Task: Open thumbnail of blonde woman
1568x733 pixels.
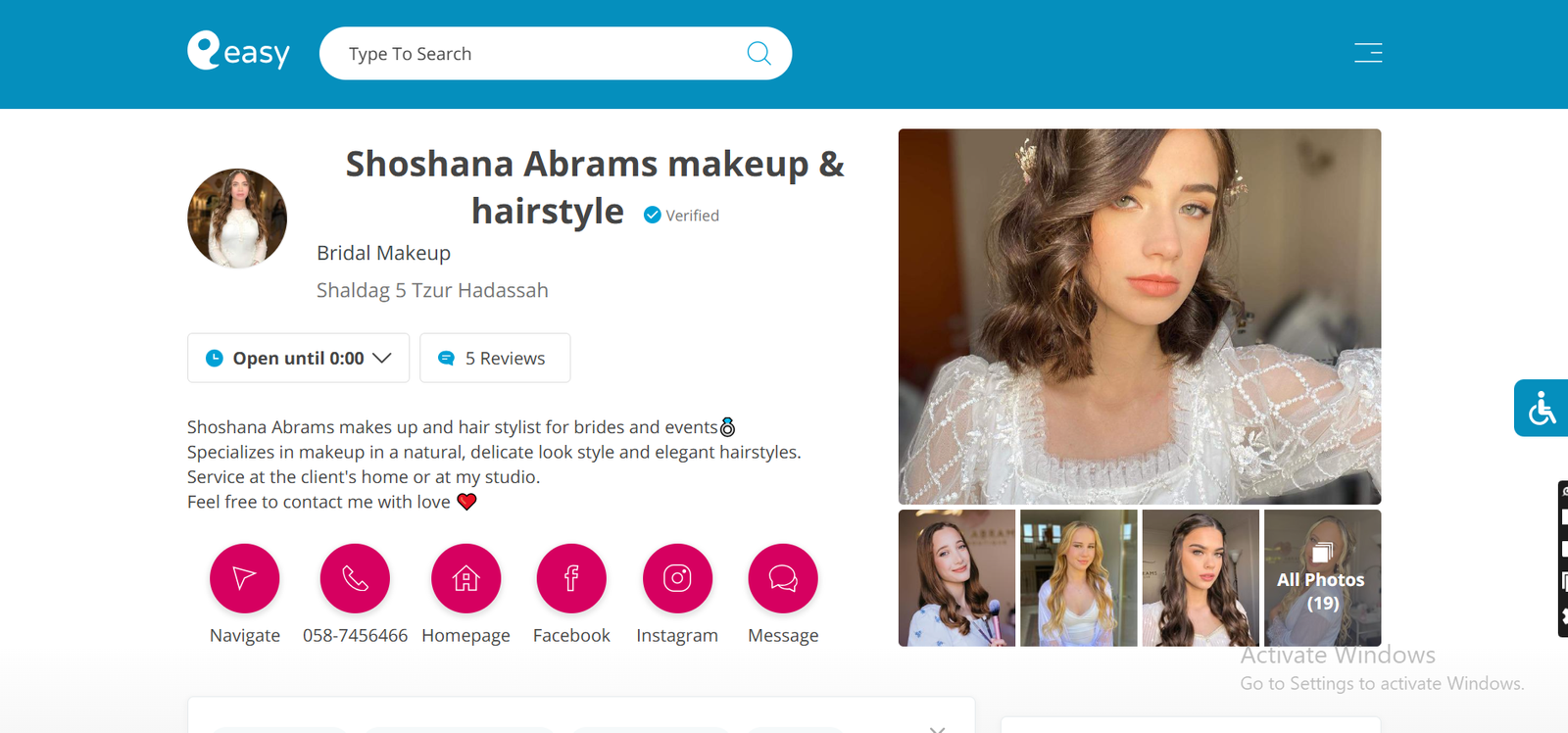Action: (x=1078, y=578)
